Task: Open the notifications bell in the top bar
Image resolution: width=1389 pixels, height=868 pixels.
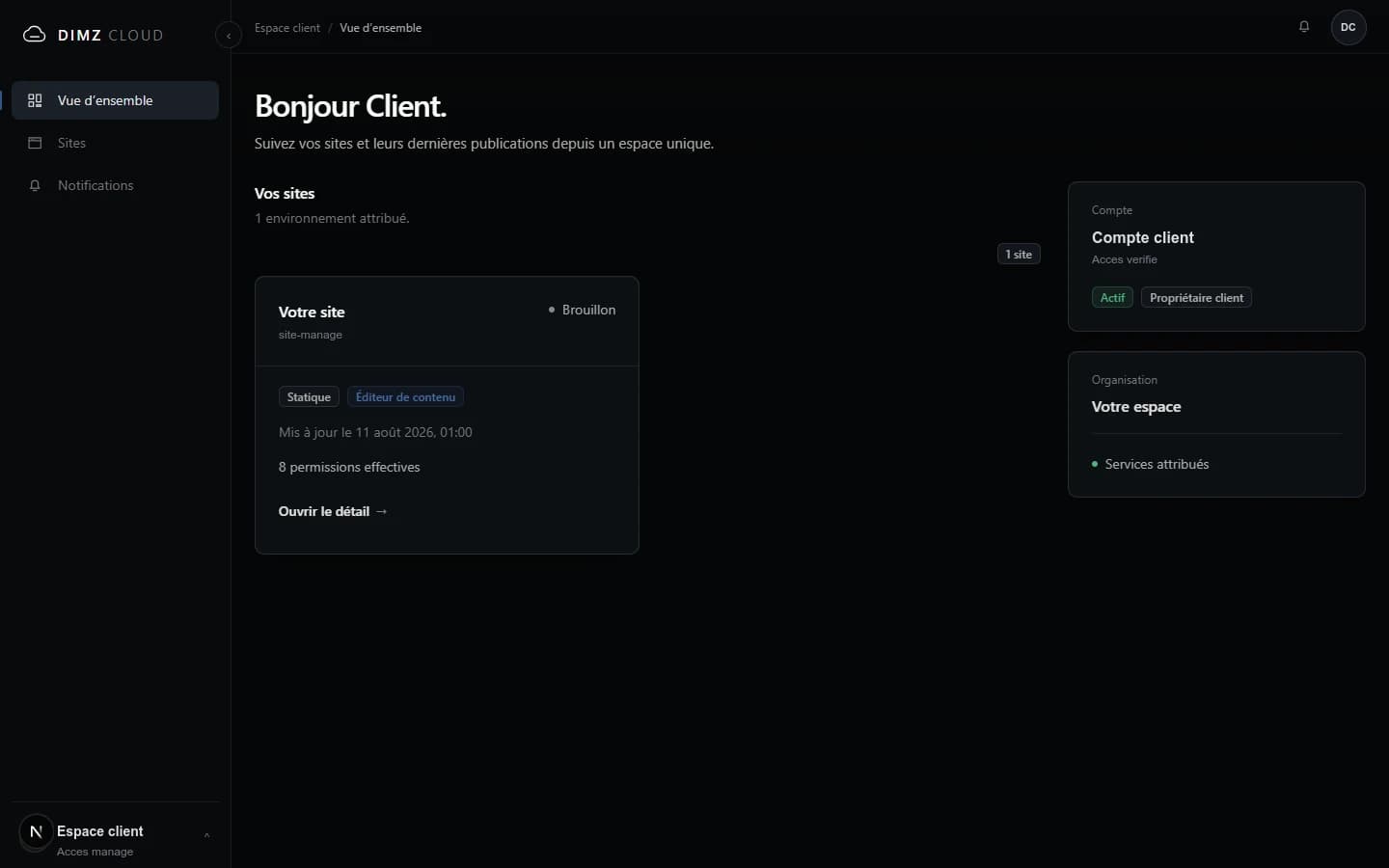Action: click(x=1304, y=27)
